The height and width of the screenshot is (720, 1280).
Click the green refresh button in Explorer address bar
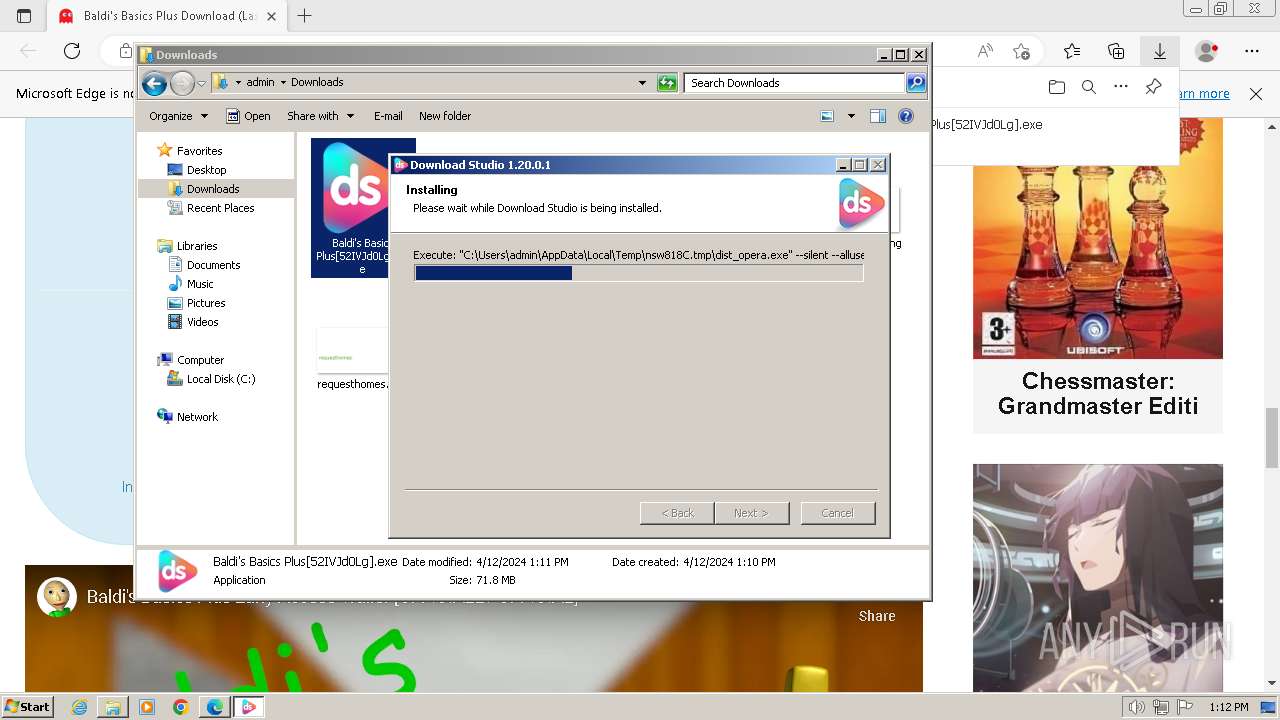click(x=667, y=83)
